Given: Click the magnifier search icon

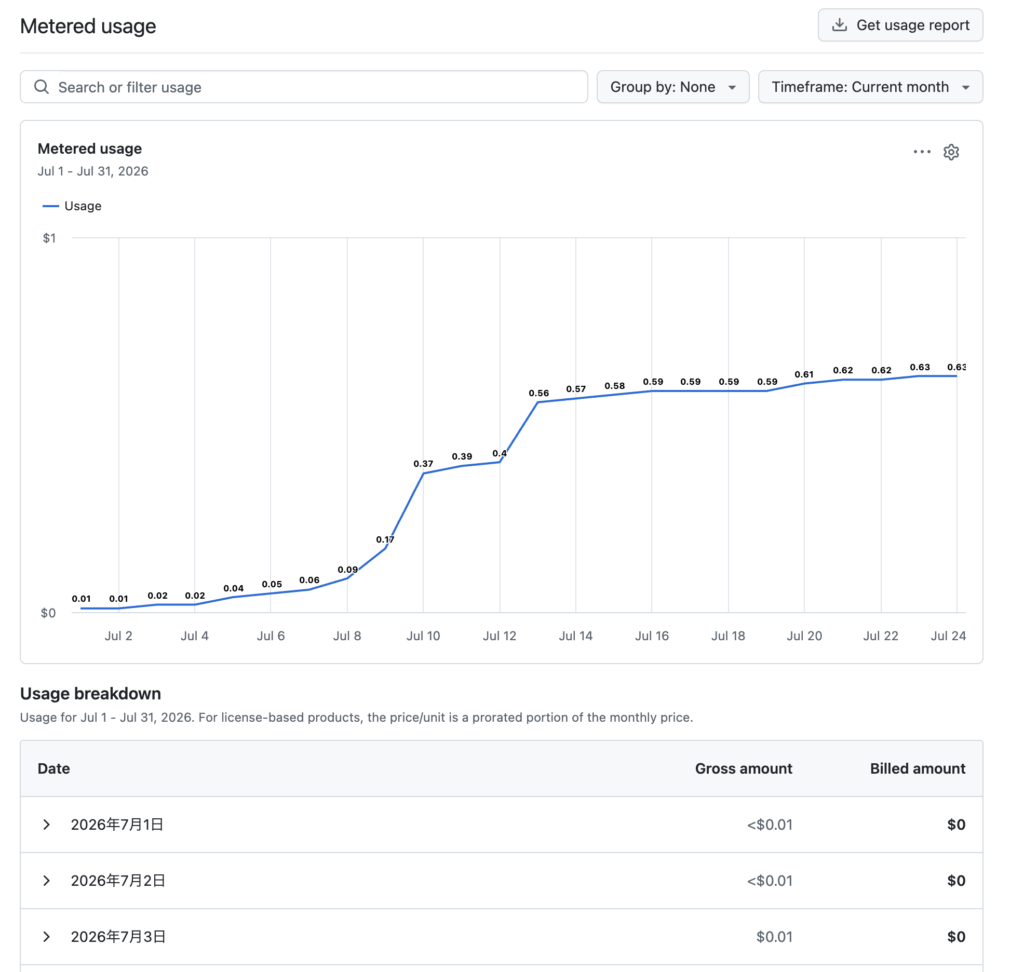Looking at the screenshot, I should 41,87.
